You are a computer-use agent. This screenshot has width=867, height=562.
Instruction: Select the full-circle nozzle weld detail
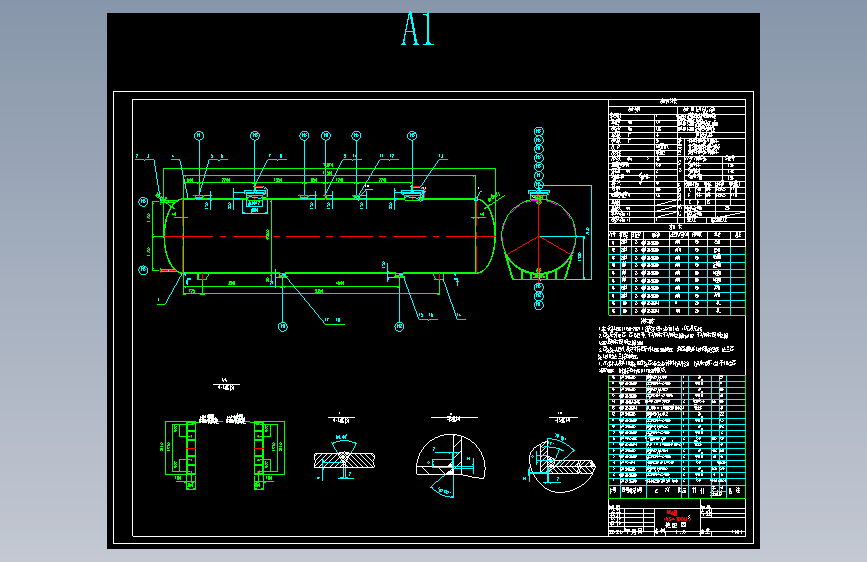(560, 464)
